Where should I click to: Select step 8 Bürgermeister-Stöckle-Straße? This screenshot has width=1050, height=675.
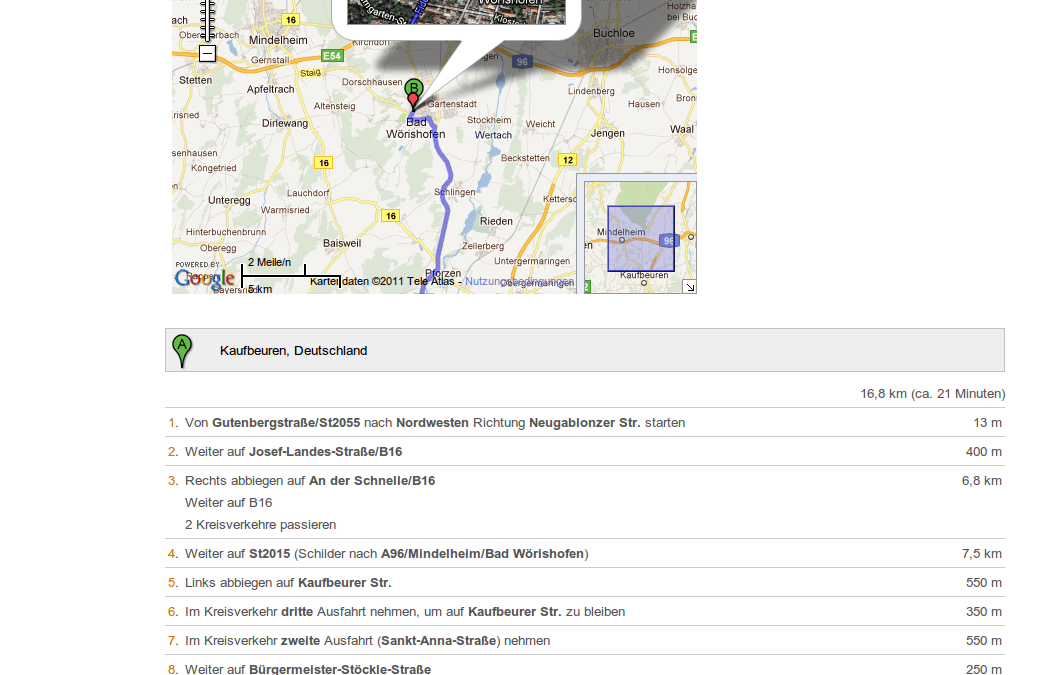[585, 666]
